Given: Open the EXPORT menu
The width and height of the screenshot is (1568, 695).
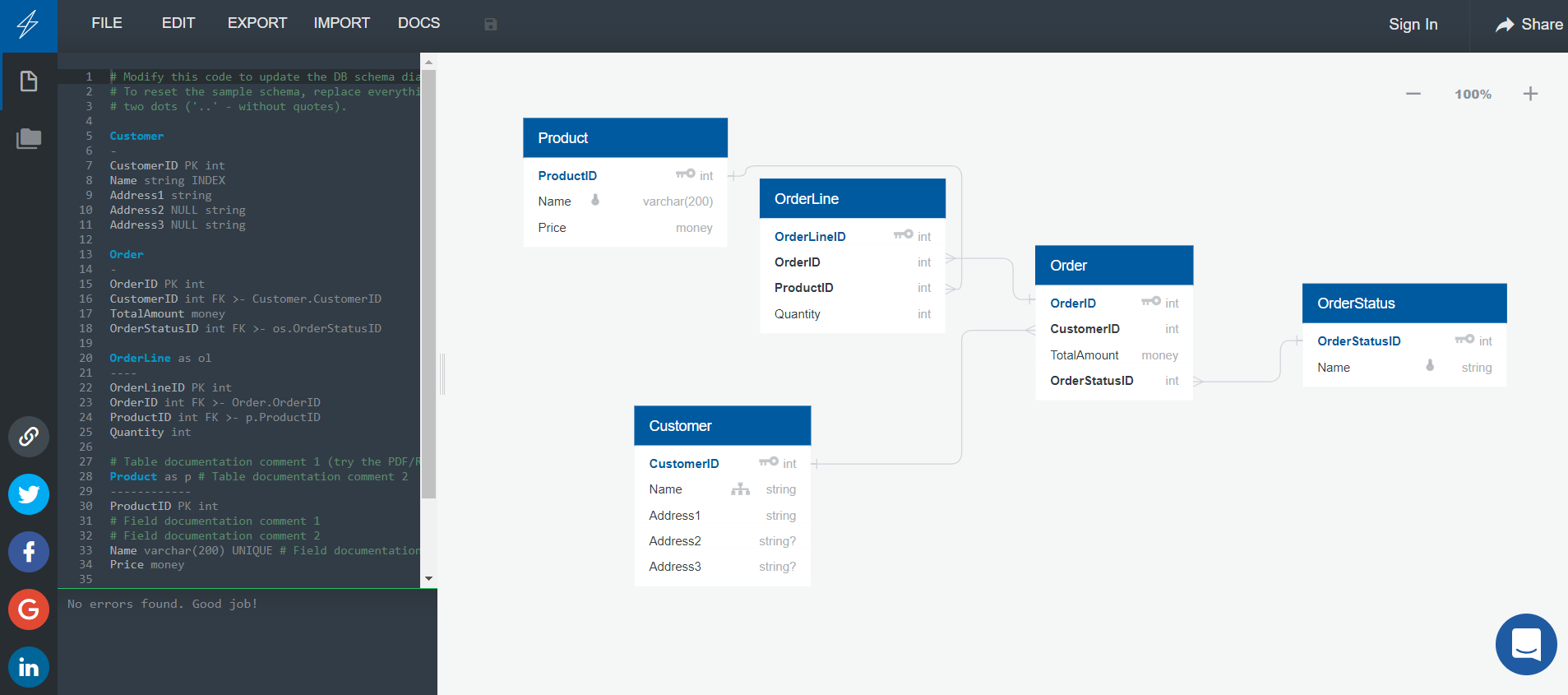Looking at the screenshot, I should (x=257, y=23).
